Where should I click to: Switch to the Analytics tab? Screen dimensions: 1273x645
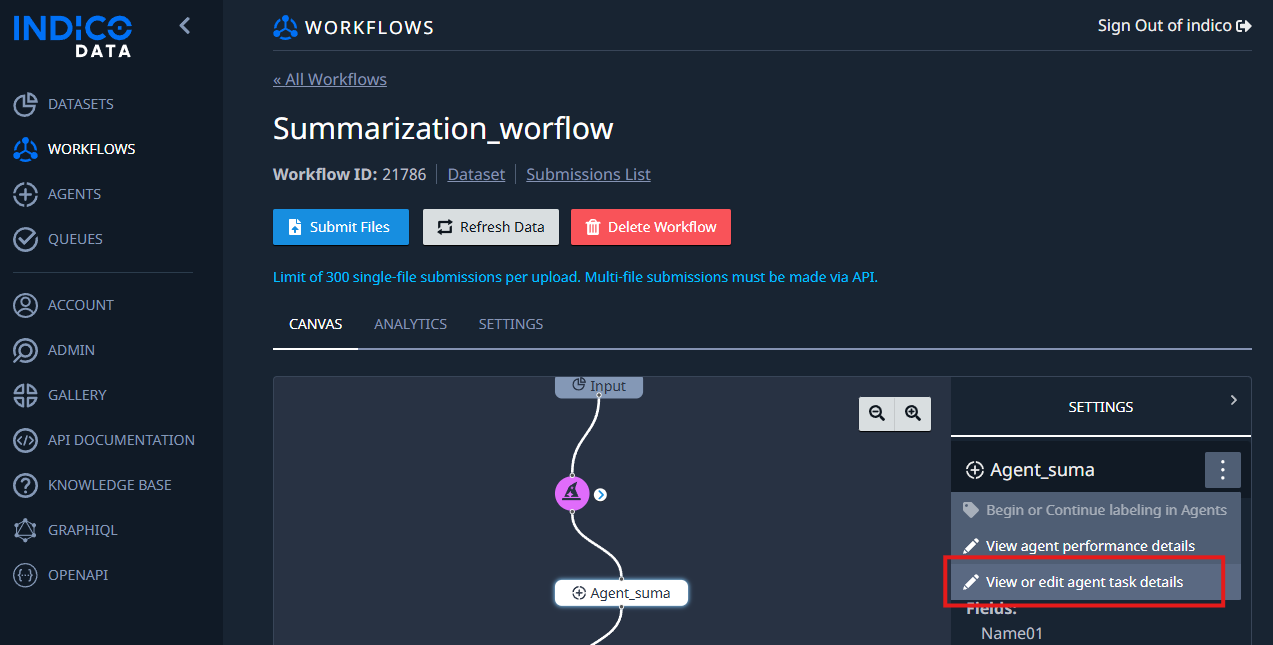(410, 324)
